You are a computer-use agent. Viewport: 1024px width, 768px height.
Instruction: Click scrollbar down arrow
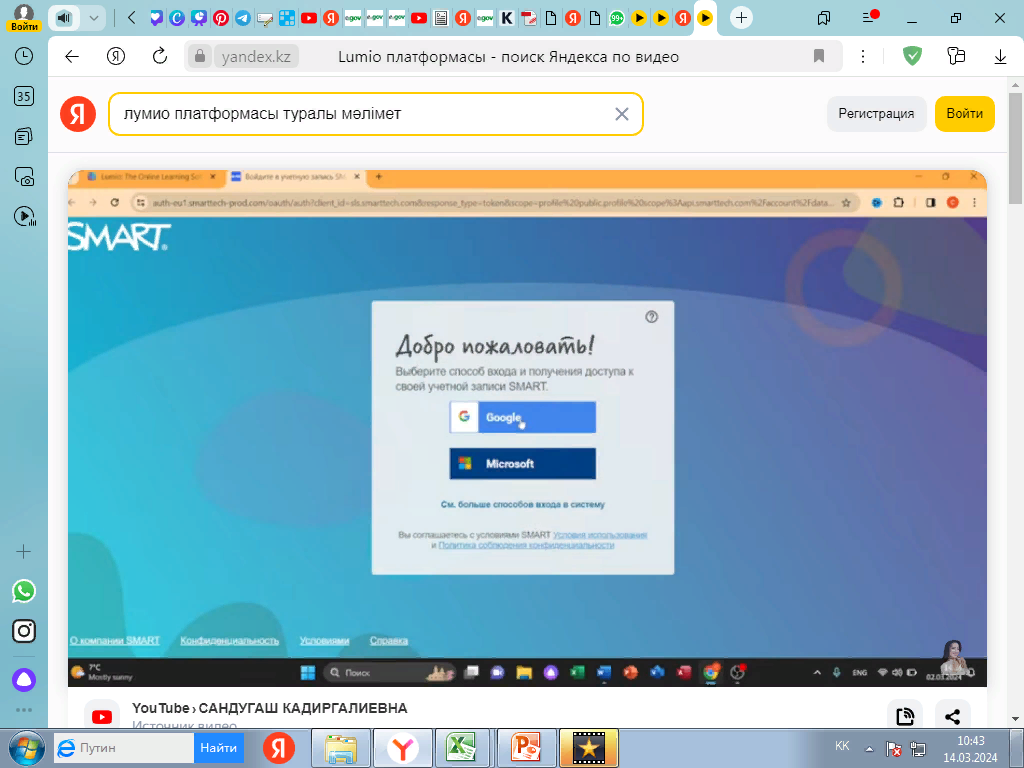(x=1015, y=719)
